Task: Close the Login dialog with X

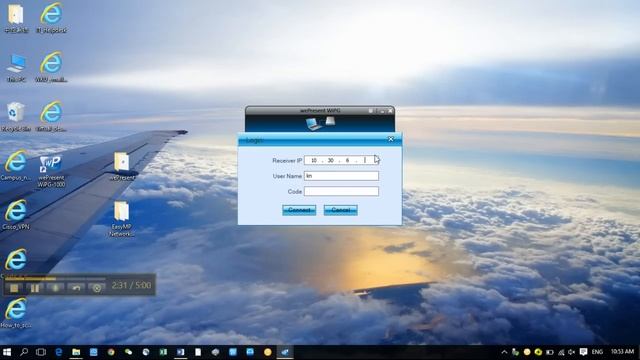Action: pos(391,139)
